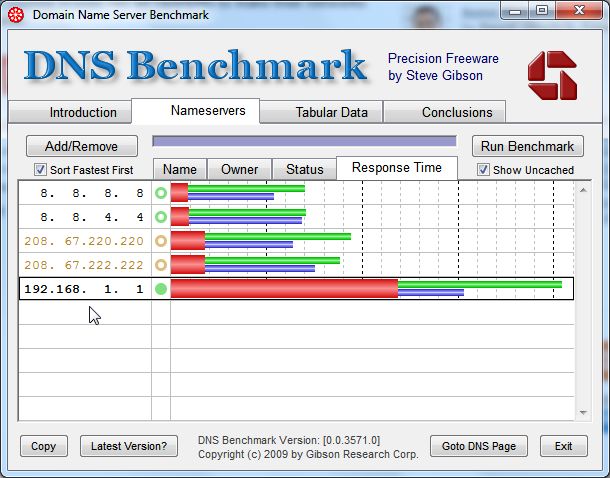This screenshot has height=478, width=610.
Task: Select the 208.67.220.220 nameserver row
Action: click(296, 241)
